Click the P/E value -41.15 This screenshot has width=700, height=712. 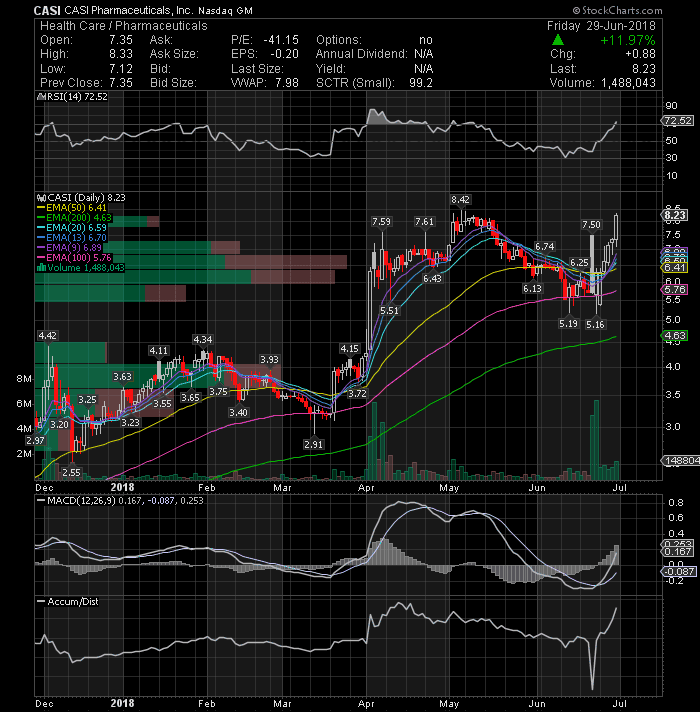[281, 40]
